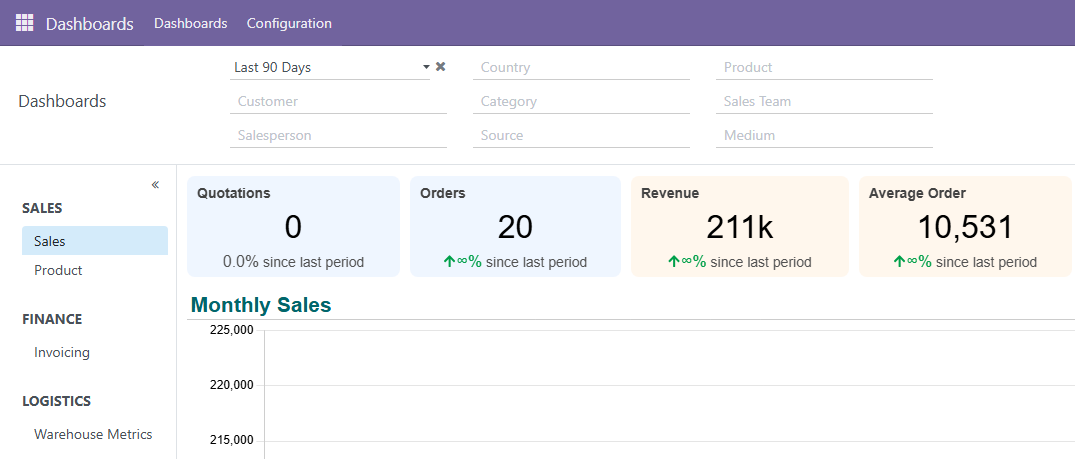Click the LOGISTICS section header

coord(57,401)
